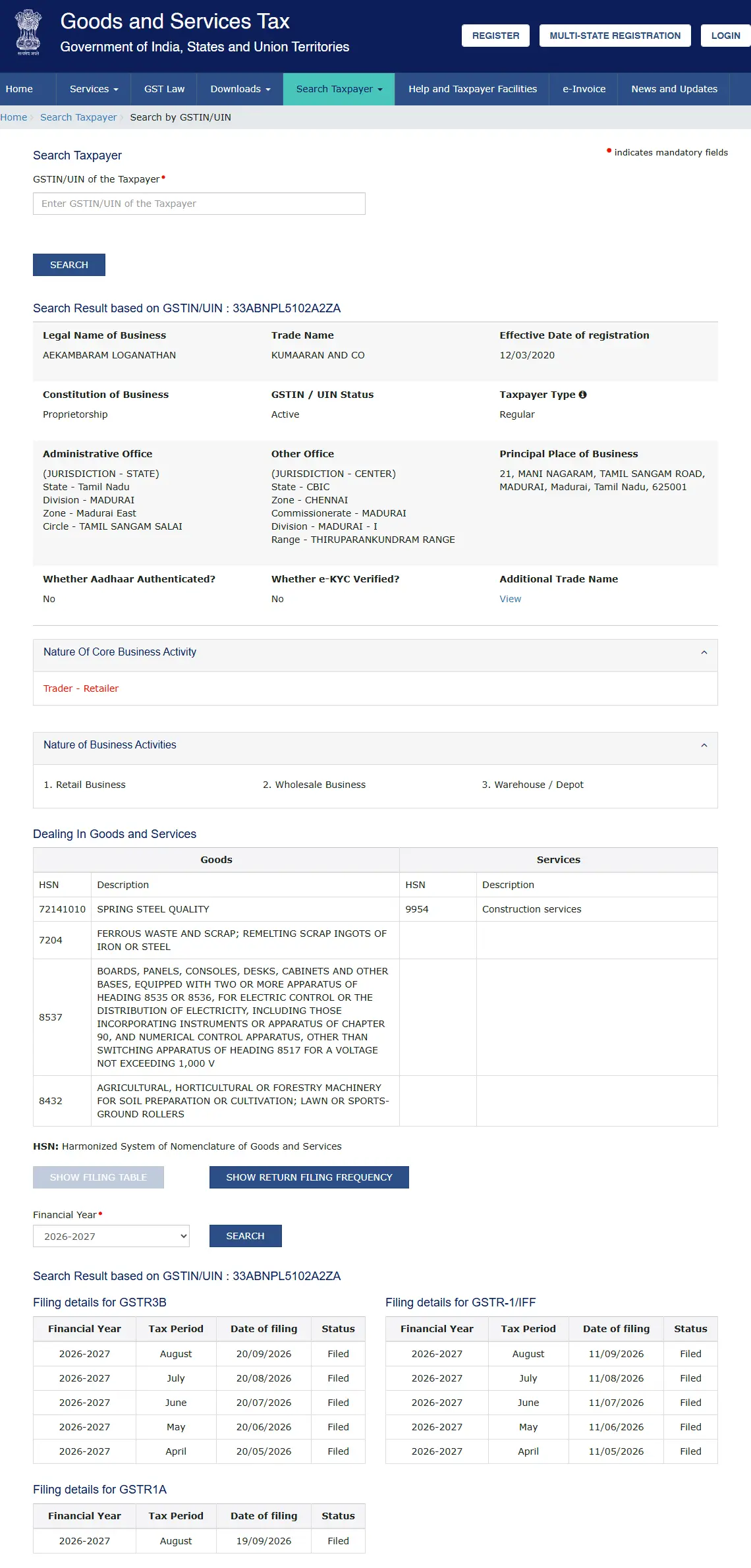The width and height of the screenshot is (751, 1568).
Task: View the Additional Trade Name link
Action: click(510, 599)
